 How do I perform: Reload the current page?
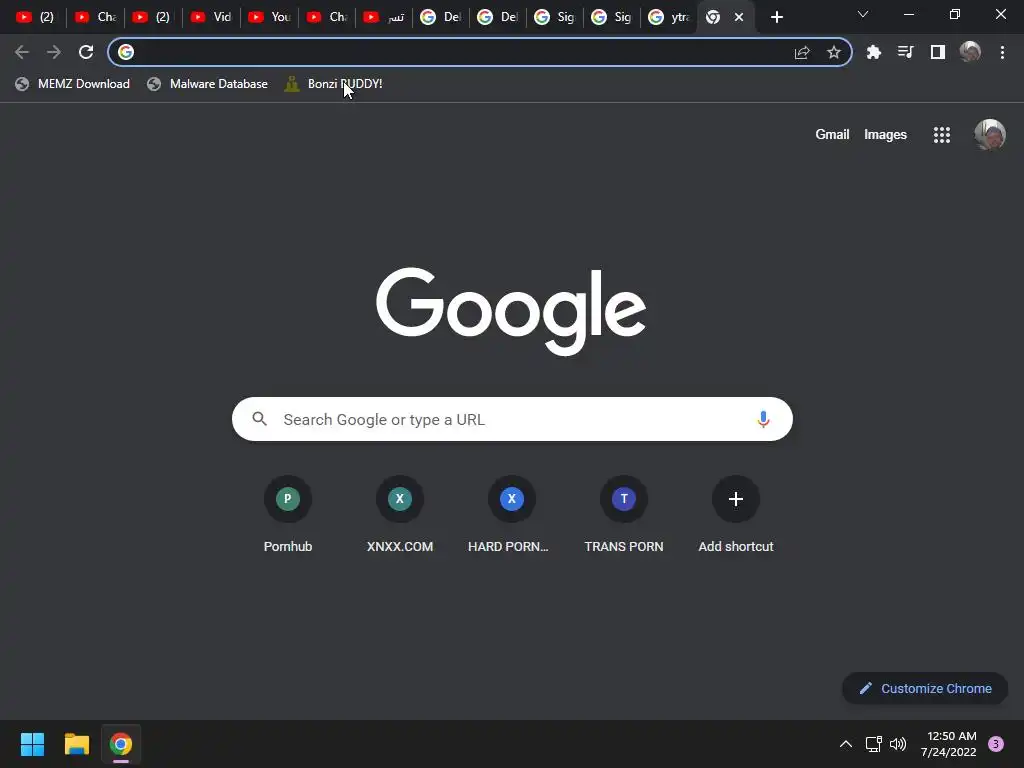click(x=86, y=52)
